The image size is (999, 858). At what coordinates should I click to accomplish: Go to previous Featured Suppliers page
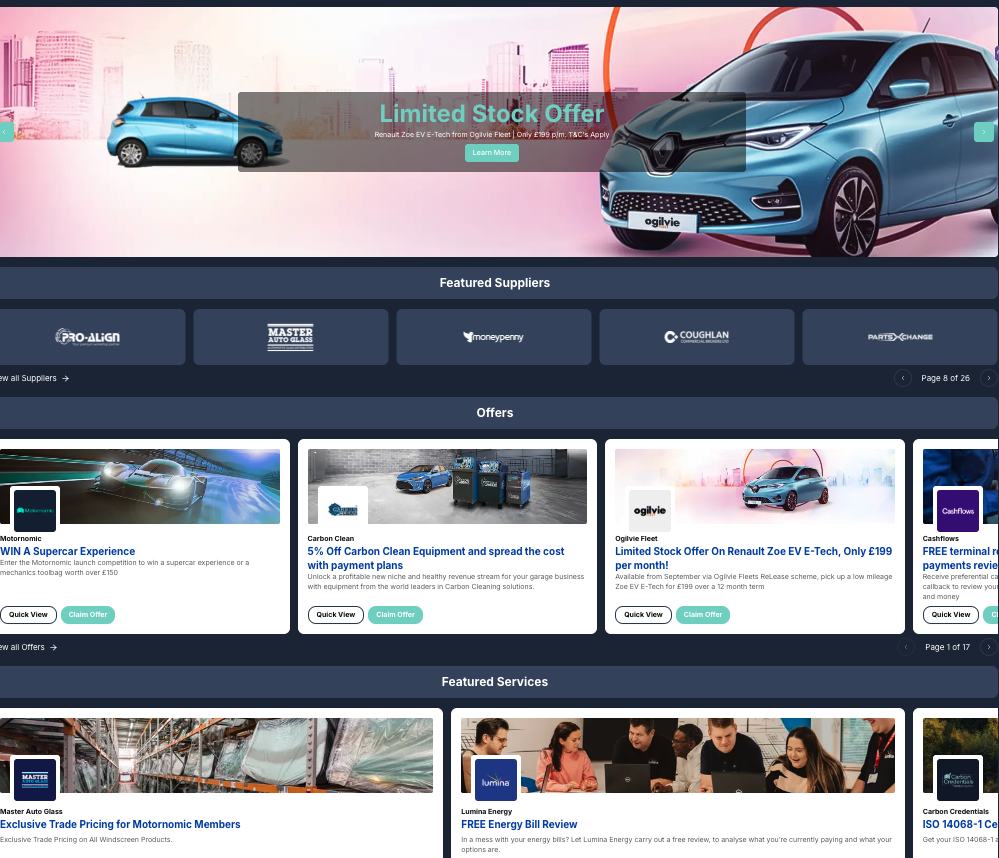coord(903,378)
